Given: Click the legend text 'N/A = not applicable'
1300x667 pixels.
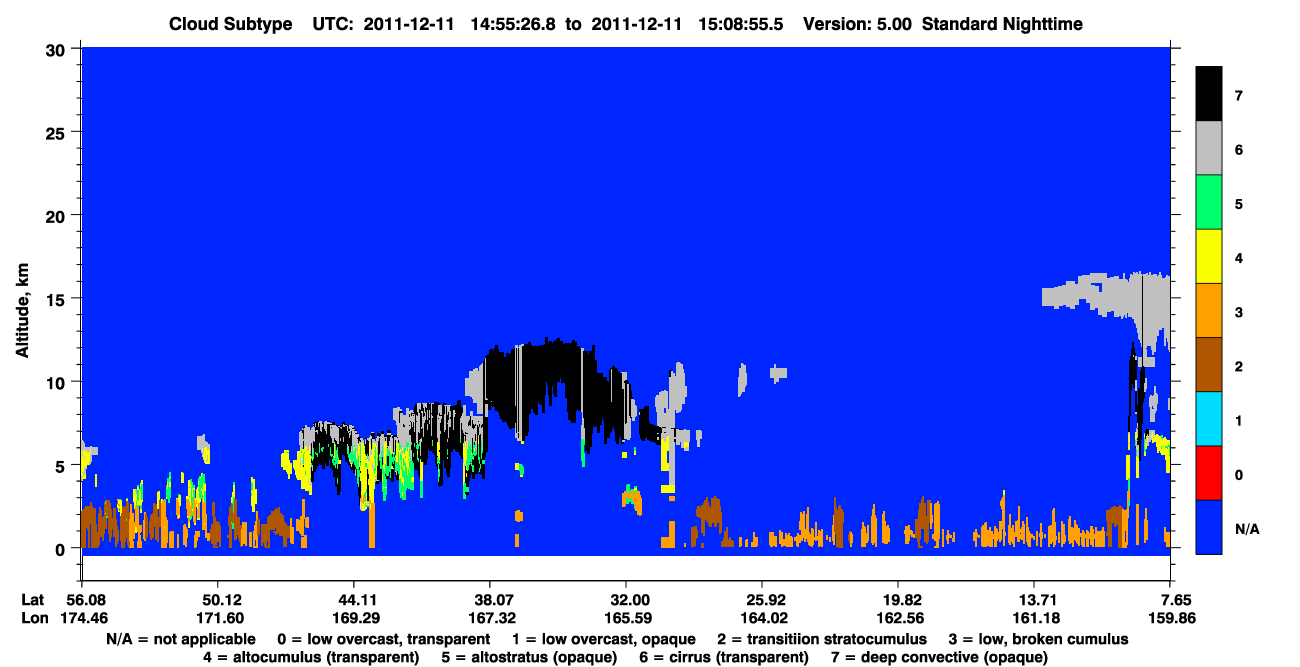Looking at the screenshot, I should (181, 638).
